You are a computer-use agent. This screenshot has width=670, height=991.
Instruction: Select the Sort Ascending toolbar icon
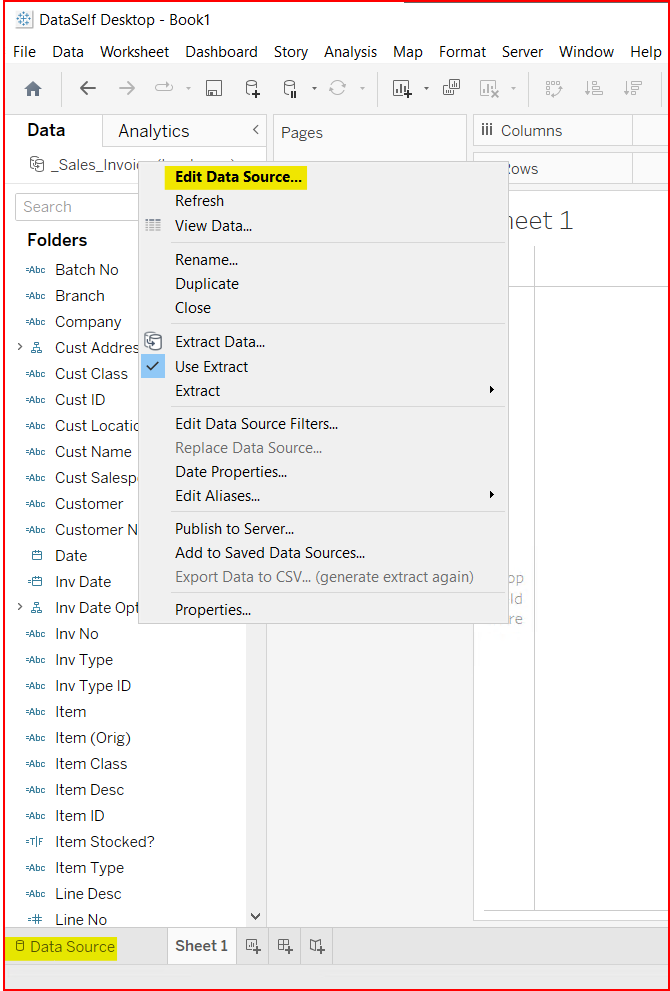(593, 88)
